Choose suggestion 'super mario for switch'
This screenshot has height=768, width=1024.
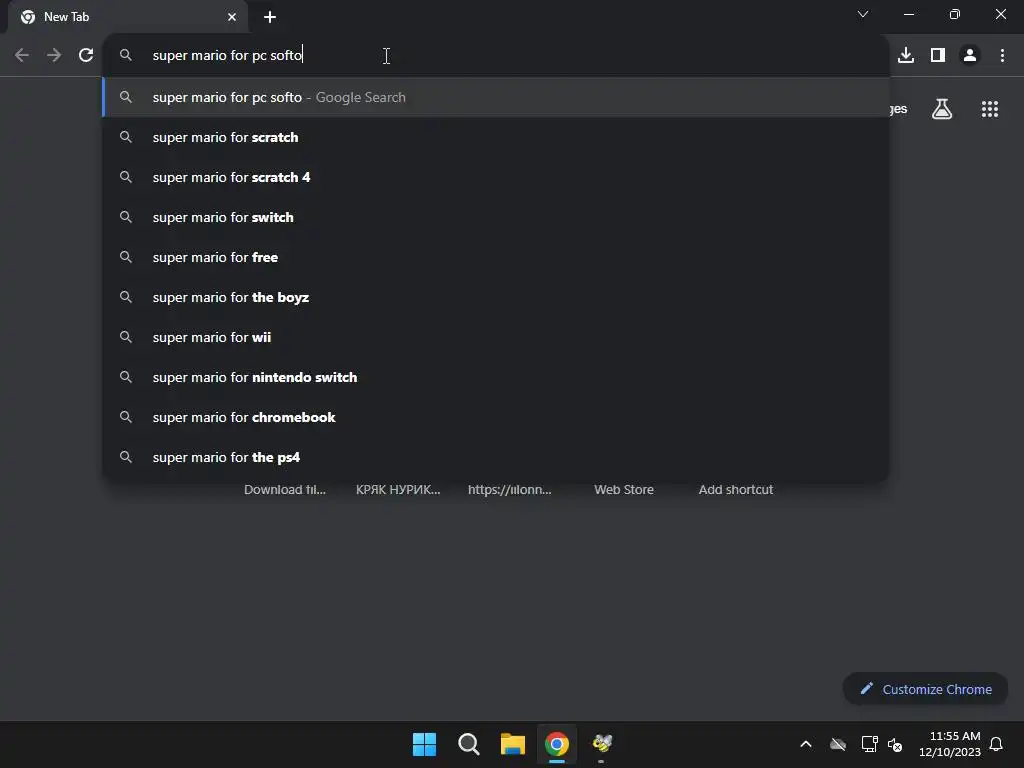(x=495, y=217)
